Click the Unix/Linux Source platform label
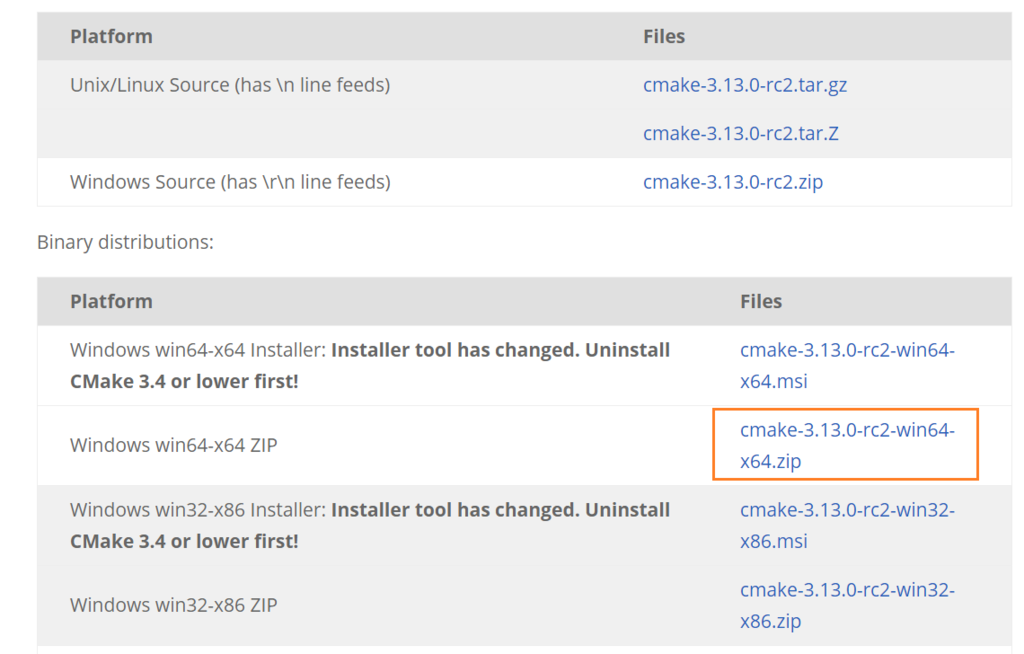The image size is (1024, 654). [229, 85]
